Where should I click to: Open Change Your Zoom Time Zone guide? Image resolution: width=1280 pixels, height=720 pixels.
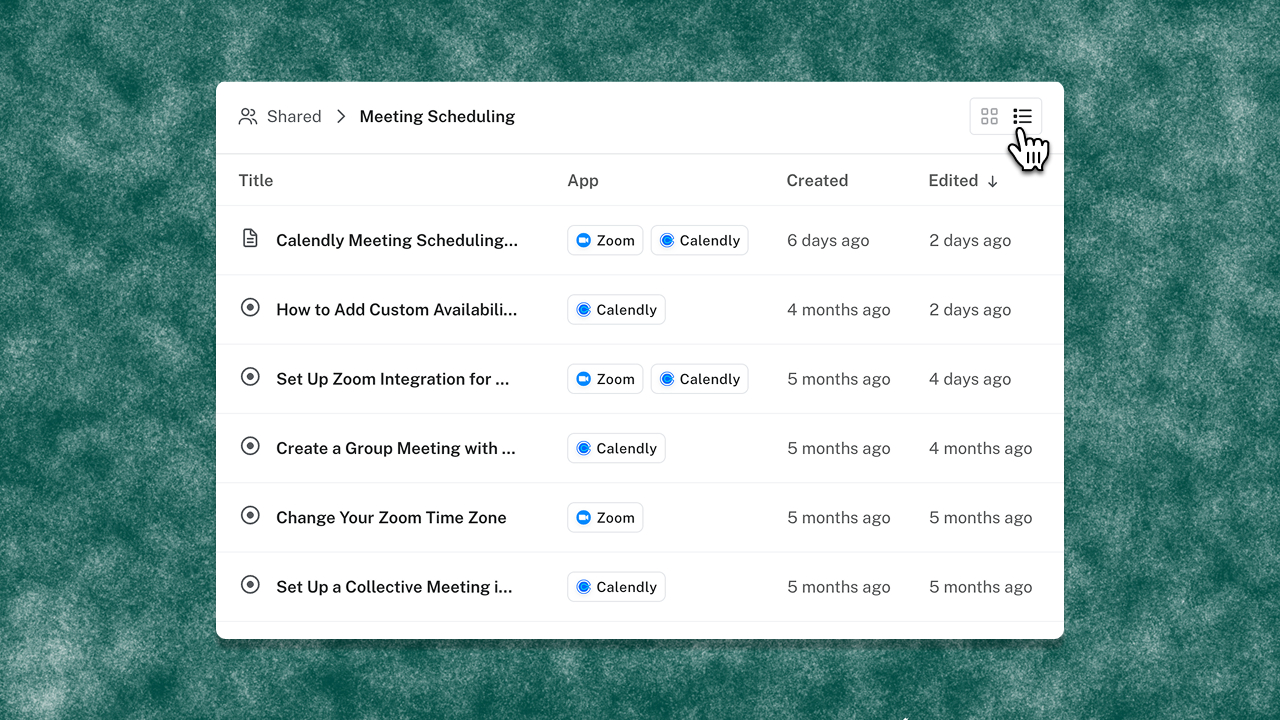coord(391,518)
